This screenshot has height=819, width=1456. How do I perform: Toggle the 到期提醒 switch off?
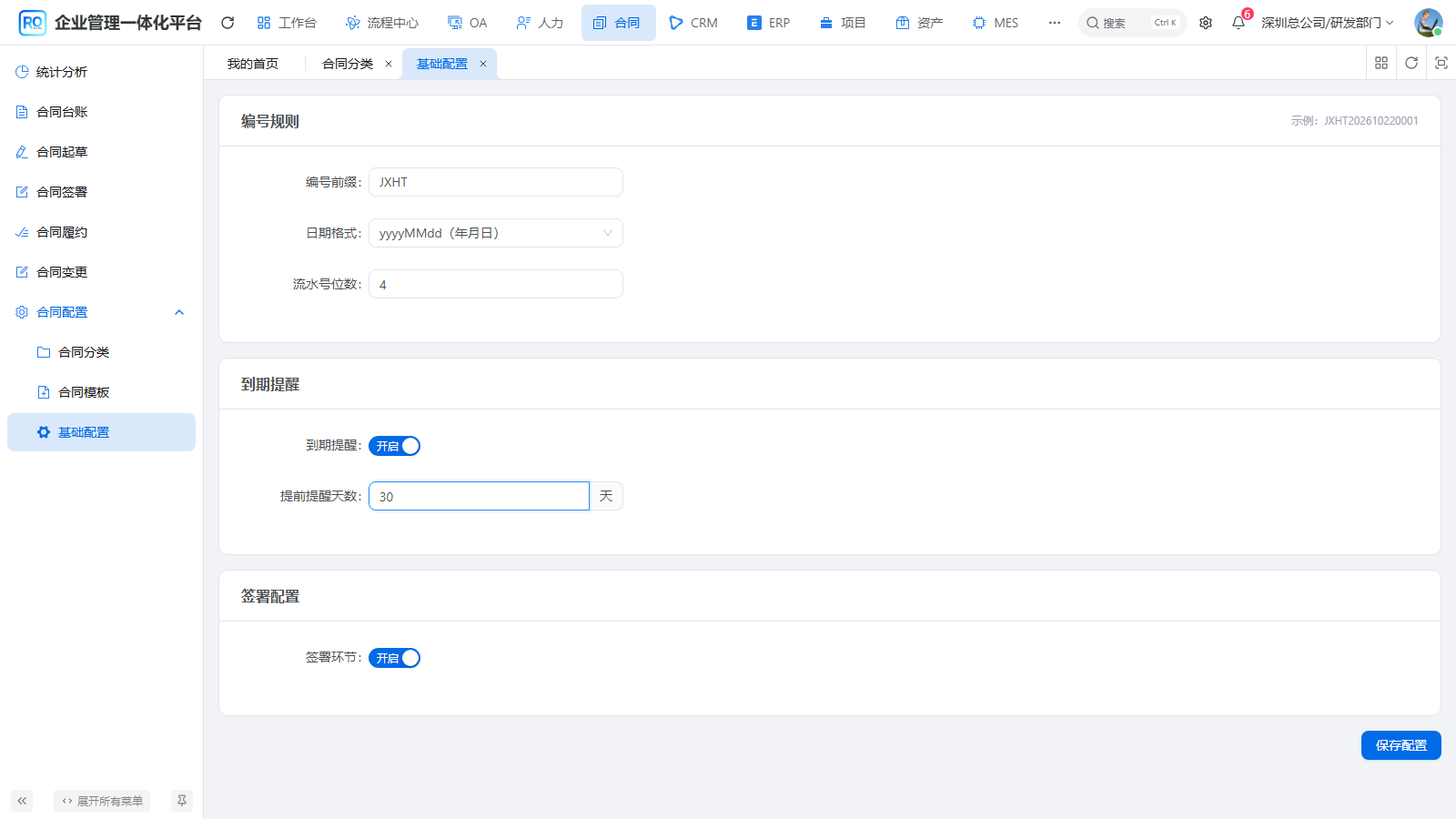[394, 446]
